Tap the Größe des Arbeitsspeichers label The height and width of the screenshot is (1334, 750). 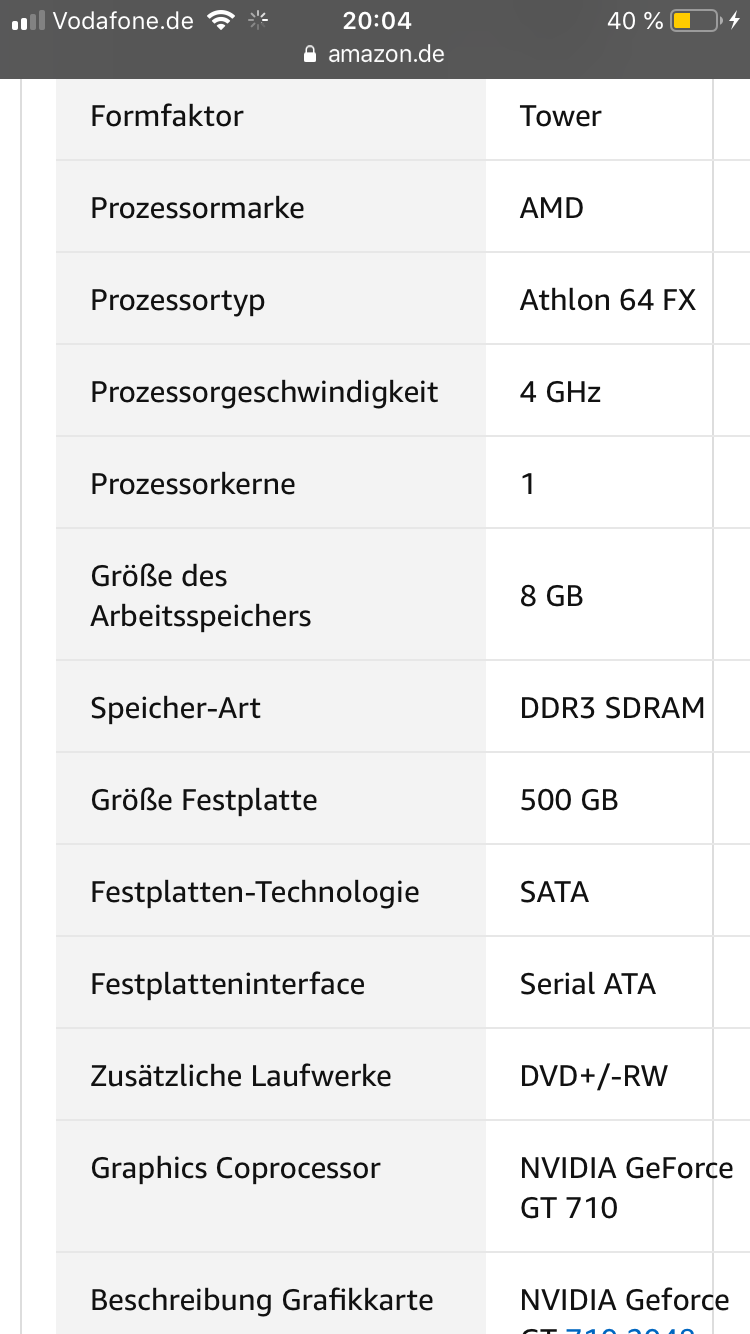(x=200, y=596)
